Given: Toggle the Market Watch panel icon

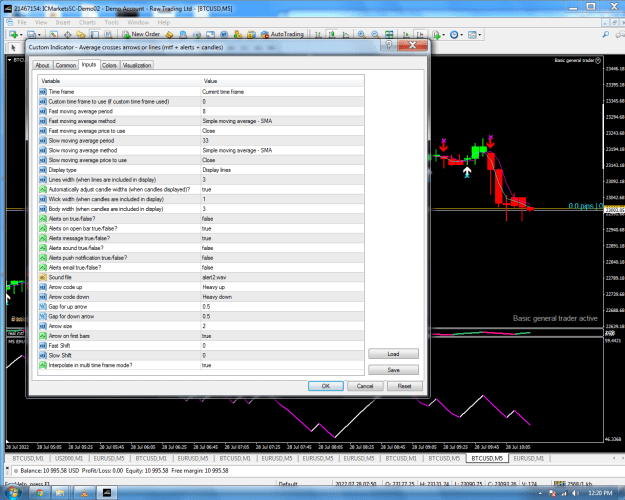Looking at the screenshot, I should 54,34.
